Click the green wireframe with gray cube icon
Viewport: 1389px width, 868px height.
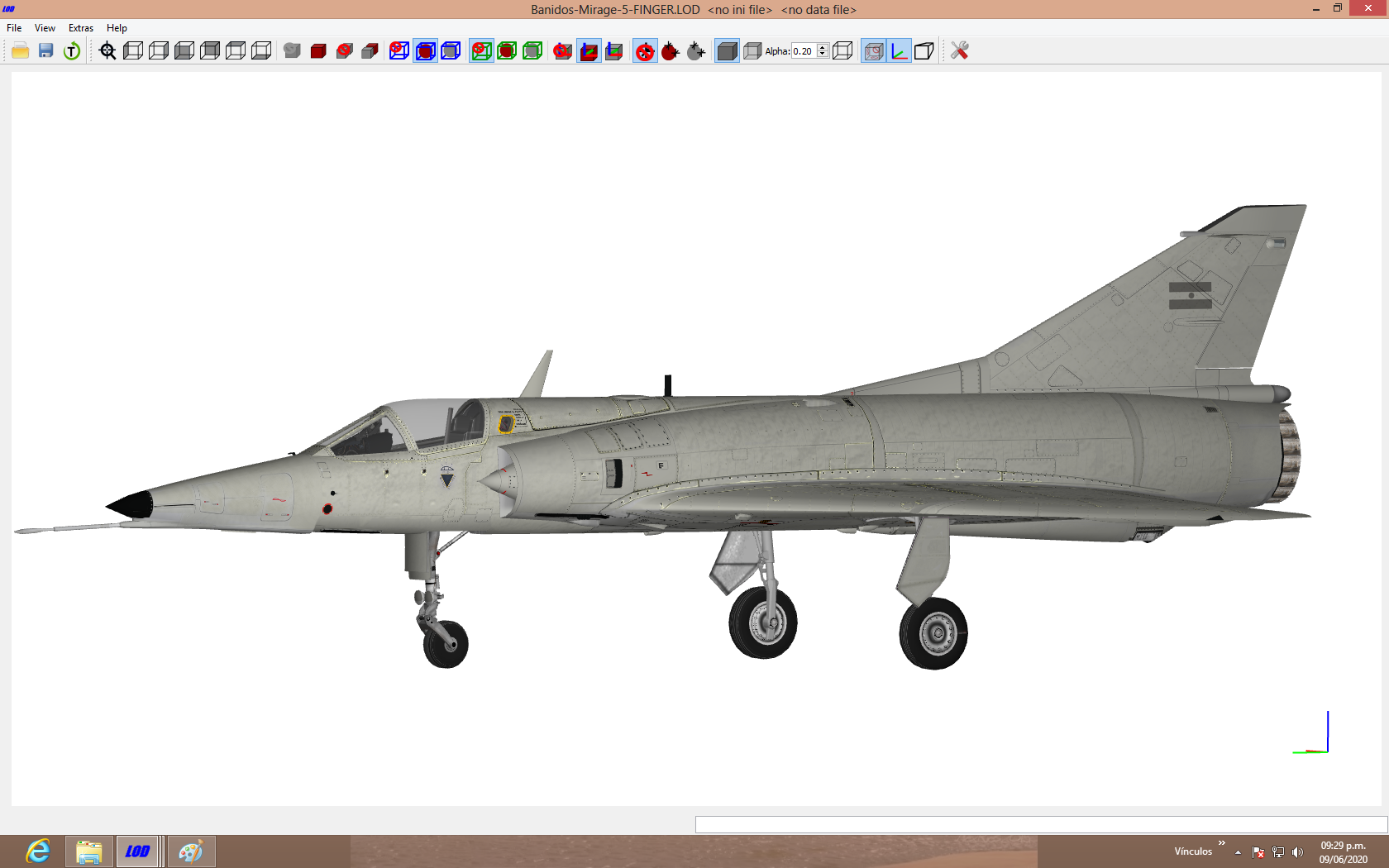click(532, 51)
